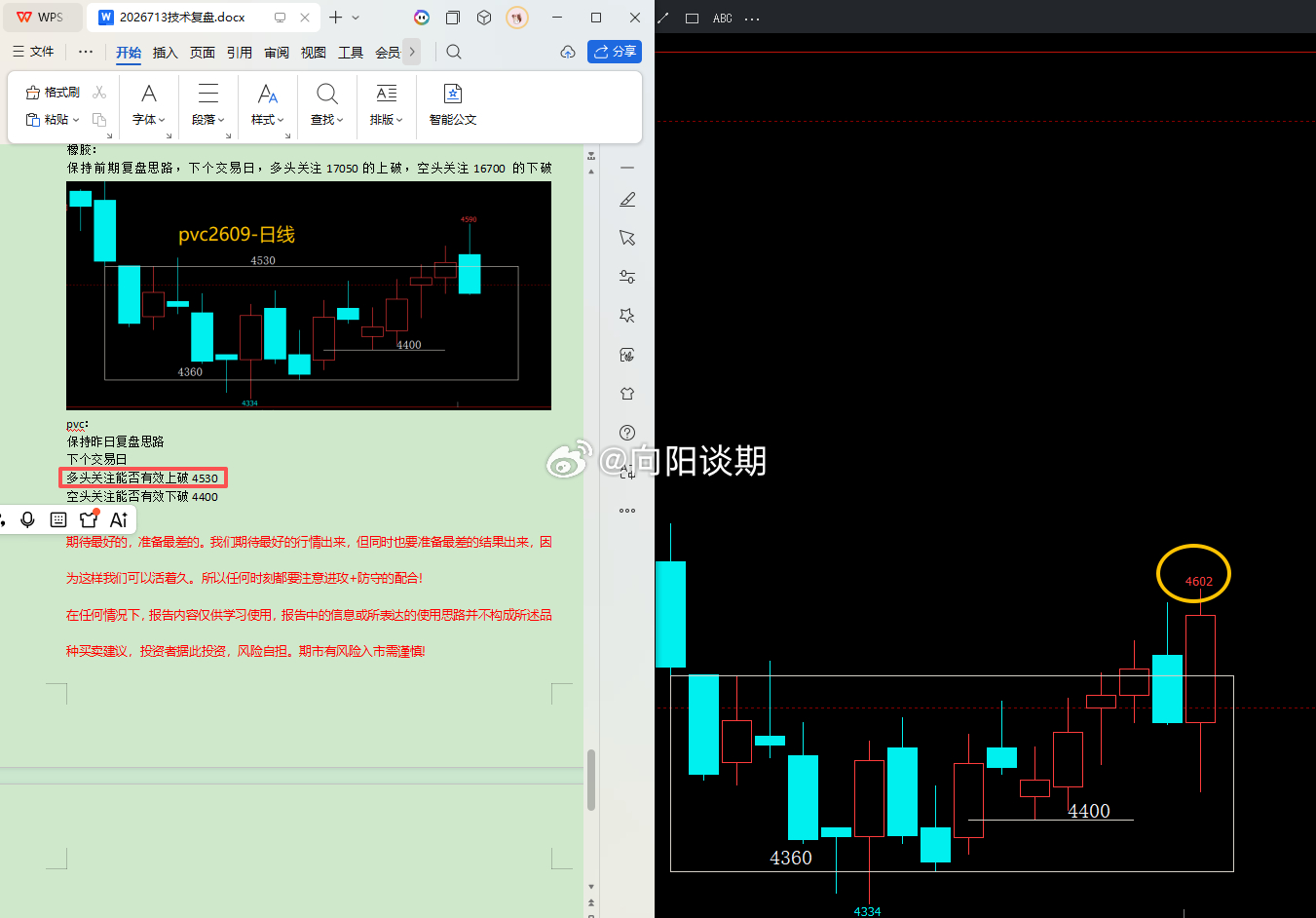This screenshot has height=918, width=1316.
Task: Open the 排版 layout dropdown
Action: pos(387,104)
